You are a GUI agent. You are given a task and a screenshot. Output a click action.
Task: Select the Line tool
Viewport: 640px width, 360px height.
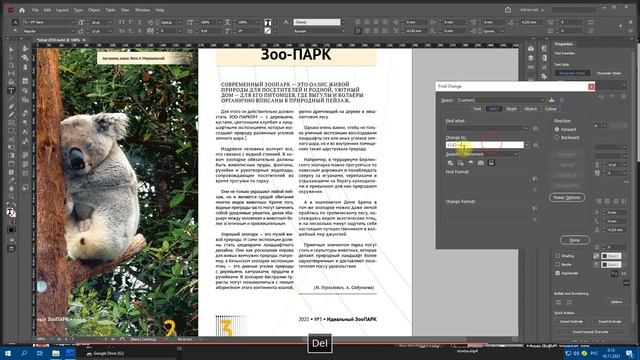tap(11, 98)
